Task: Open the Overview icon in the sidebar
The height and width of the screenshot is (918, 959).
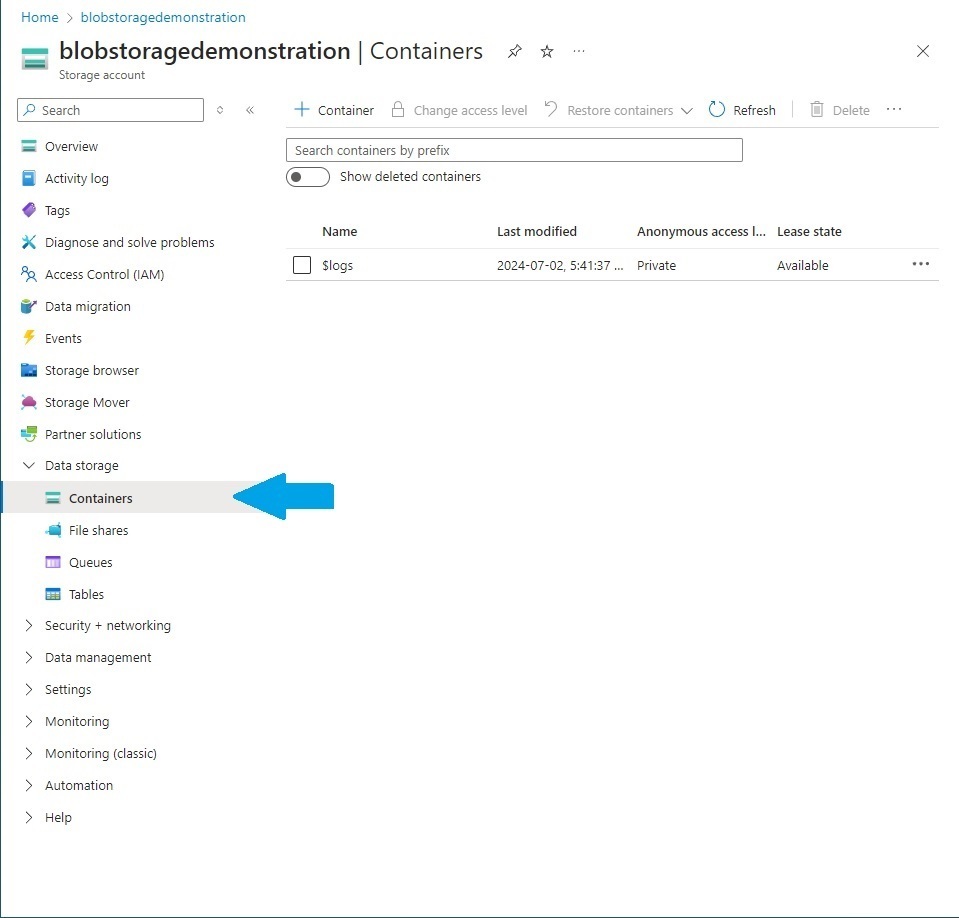Action: point(29,146)
